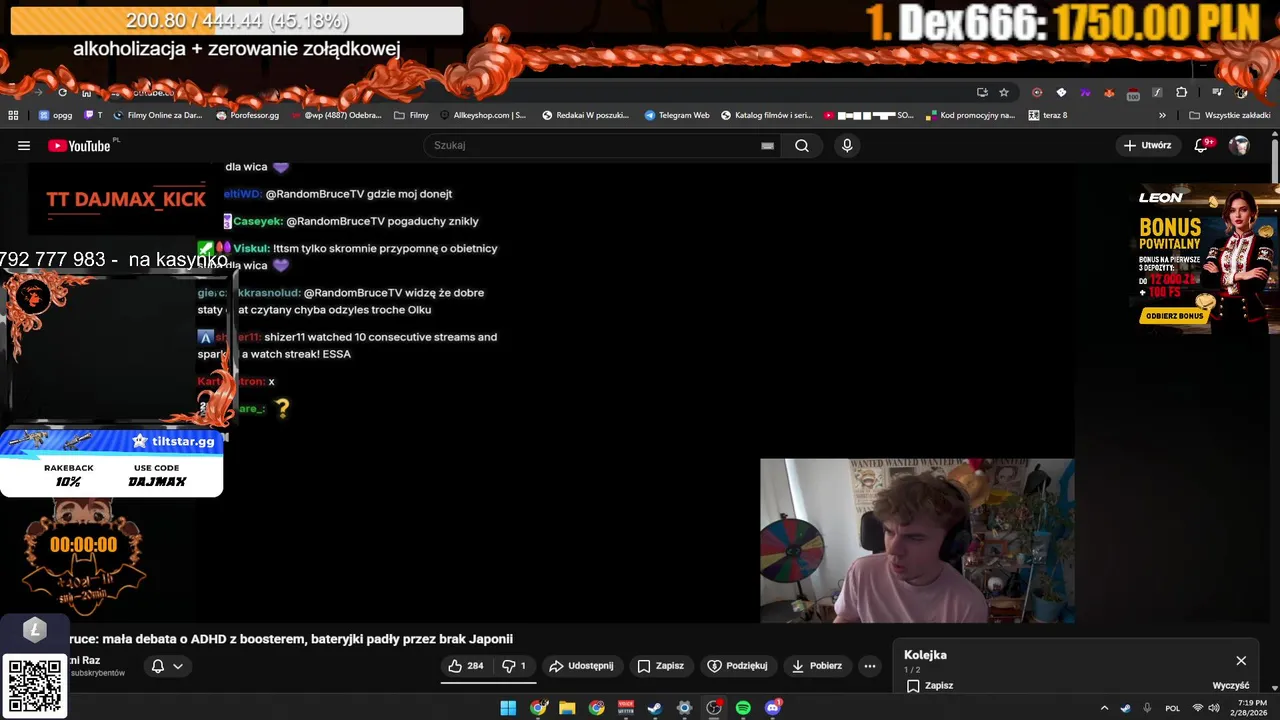
Task: Save the queue via Zapisz in Kolejka
Action: 930,686
